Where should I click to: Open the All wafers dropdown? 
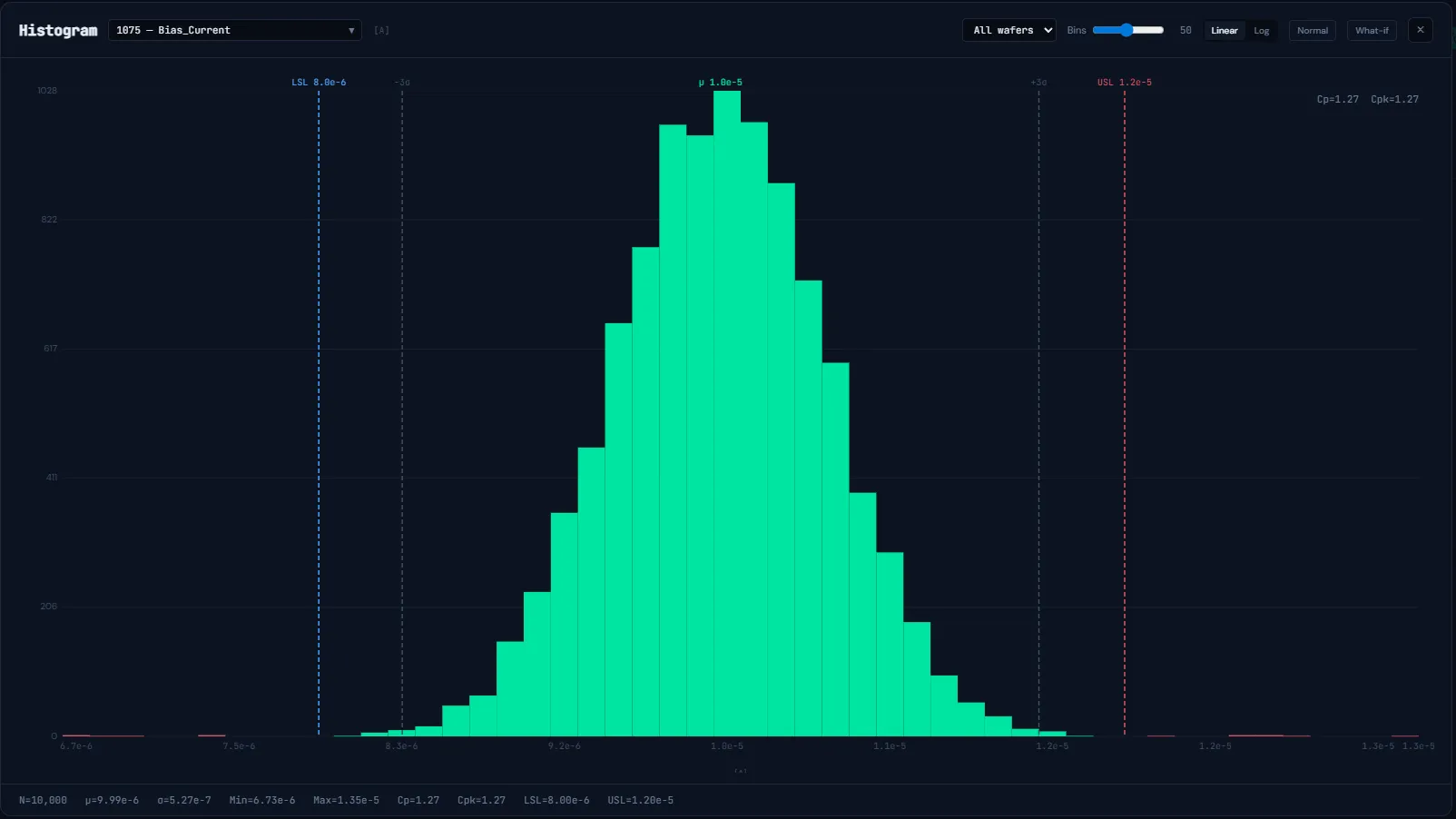1008,30
